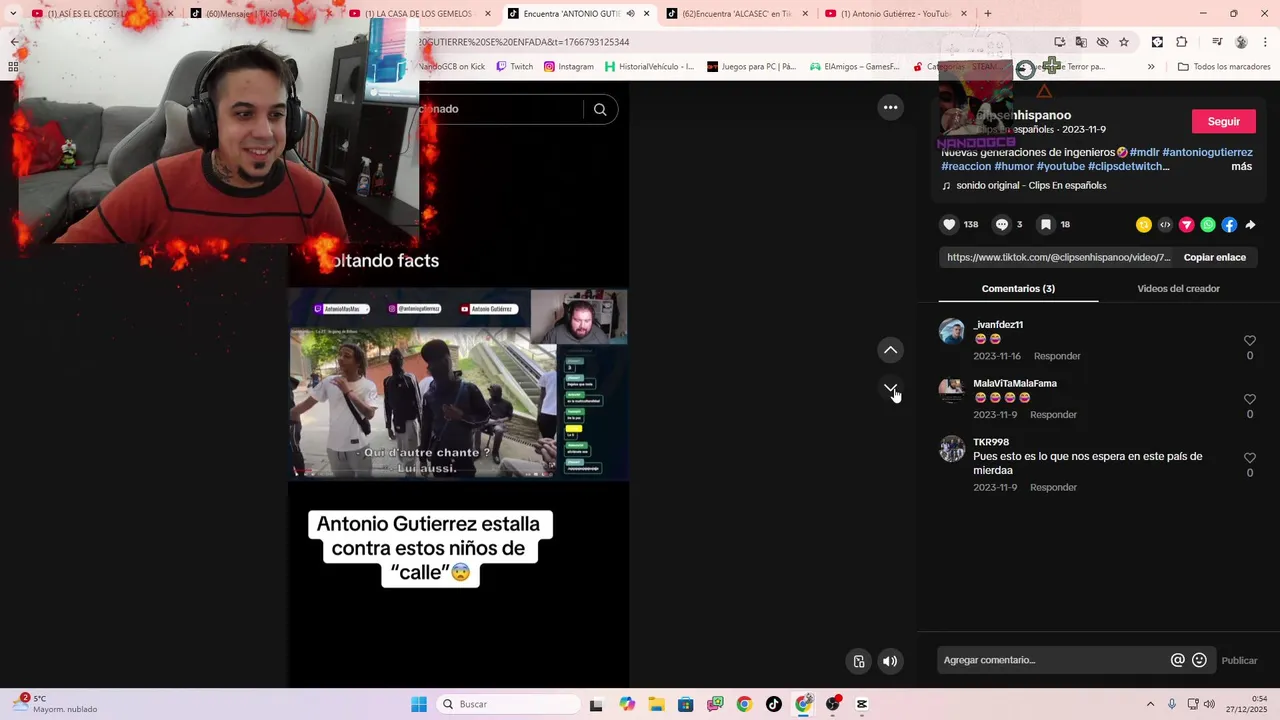
Task: Click the Agregar comentario input field
Action: coord(1052,660)
